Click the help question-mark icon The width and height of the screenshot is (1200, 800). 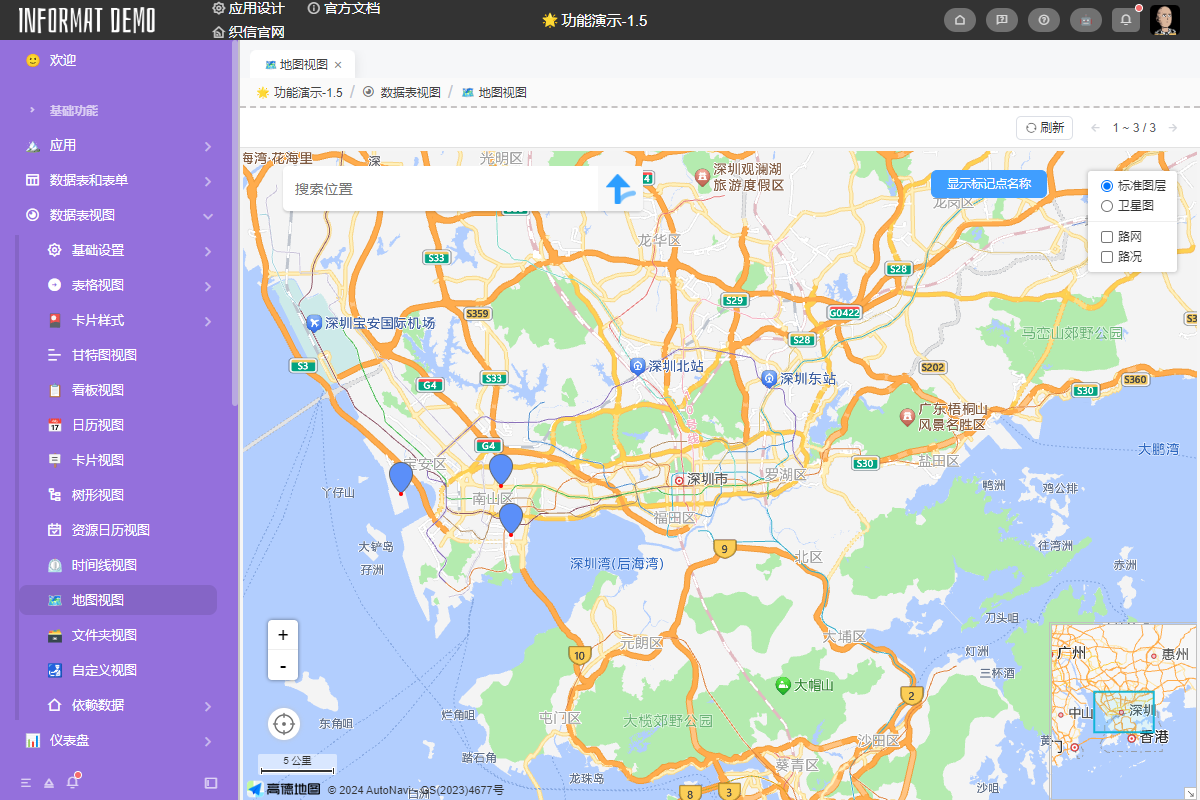click(1044, 20)
